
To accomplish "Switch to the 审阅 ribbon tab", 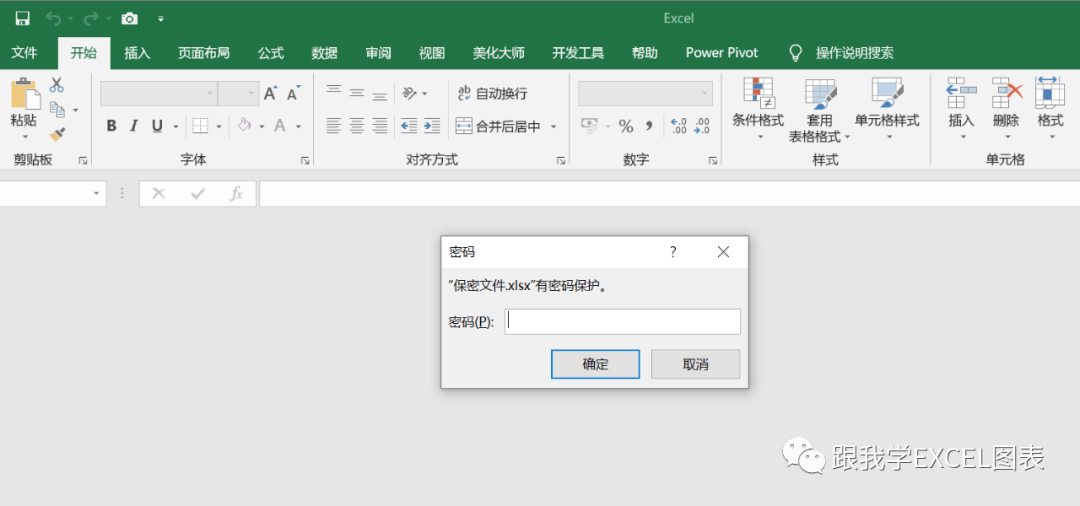I will tap(378, 53).
